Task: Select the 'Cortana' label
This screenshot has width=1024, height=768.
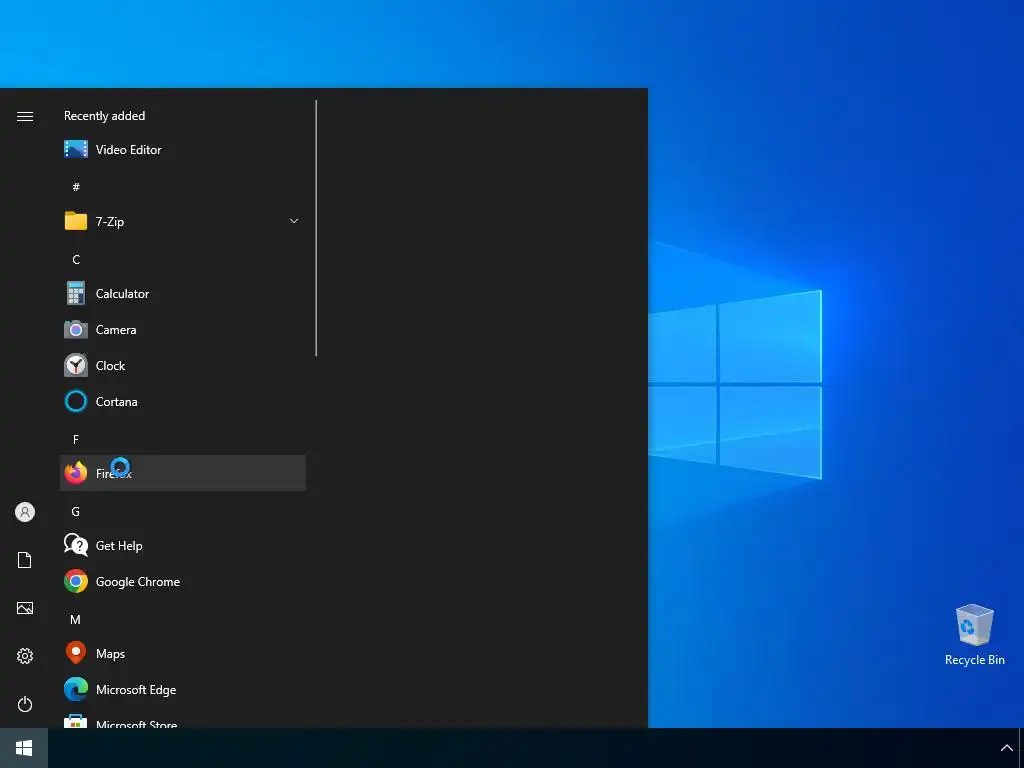Action: 116,402
